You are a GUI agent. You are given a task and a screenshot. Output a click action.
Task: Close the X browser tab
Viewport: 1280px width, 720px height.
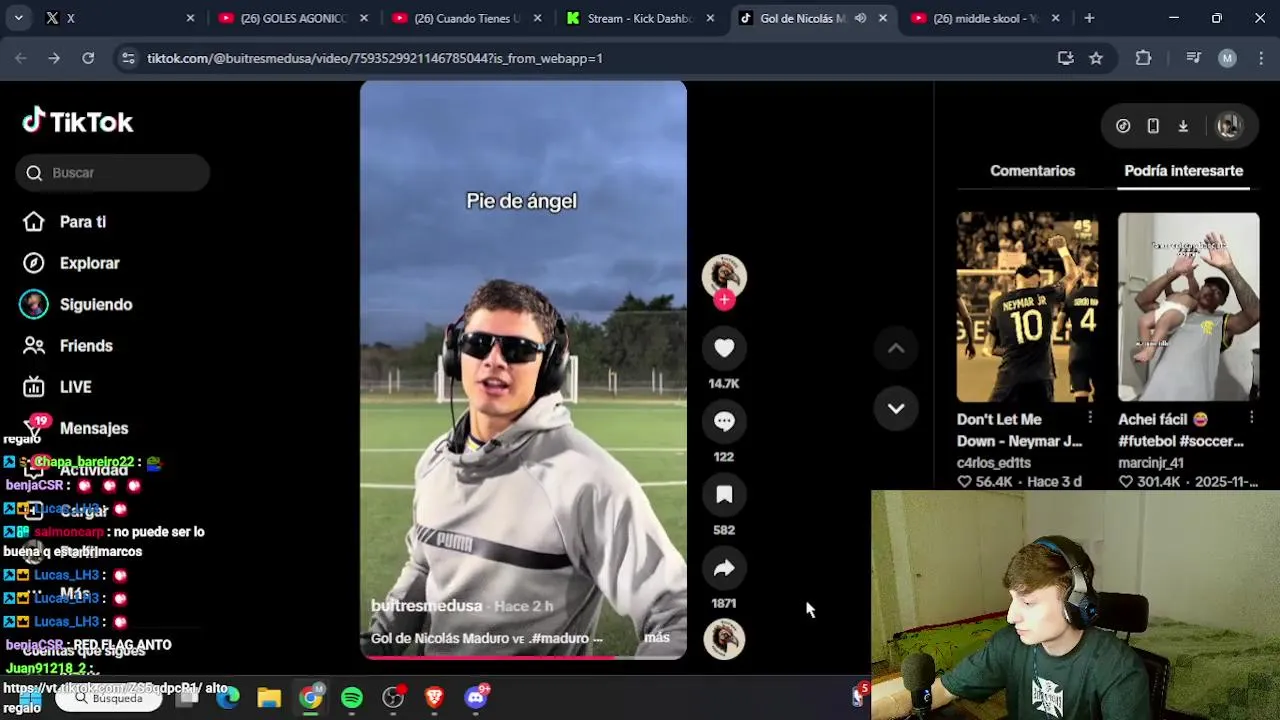pyautogui.click(x=190, y=18)
